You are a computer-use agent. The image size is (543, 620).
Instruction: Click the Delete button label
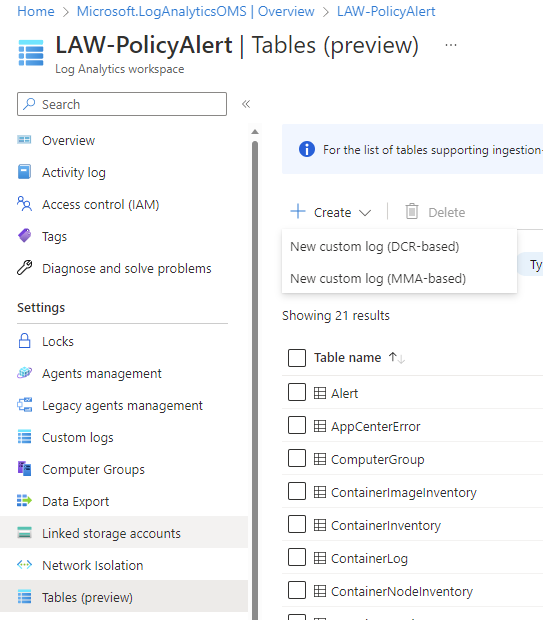click(x=447, y=212)
